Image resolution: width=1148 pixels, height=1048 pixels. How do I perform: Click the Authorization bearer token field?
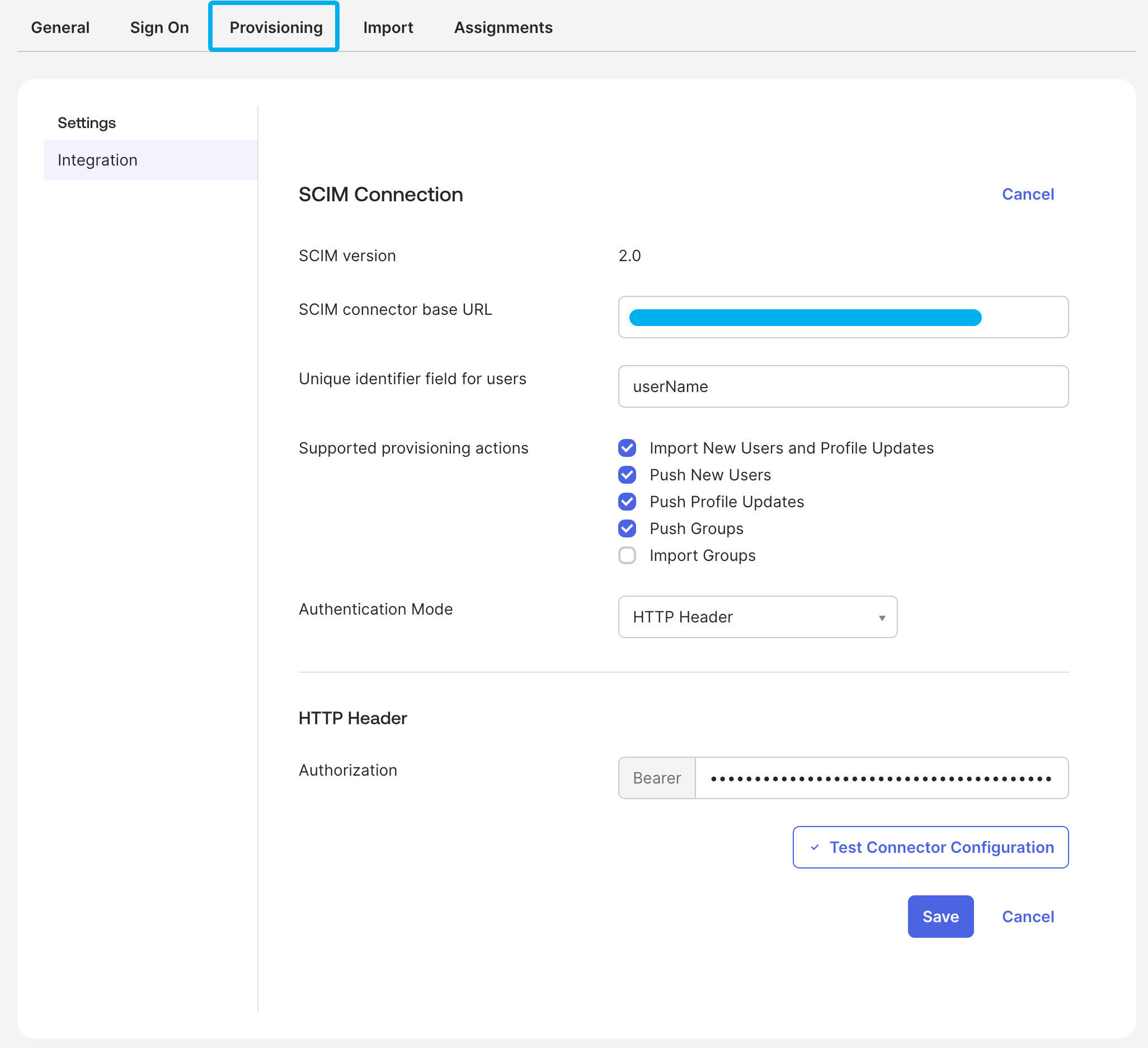pos(882,778)
